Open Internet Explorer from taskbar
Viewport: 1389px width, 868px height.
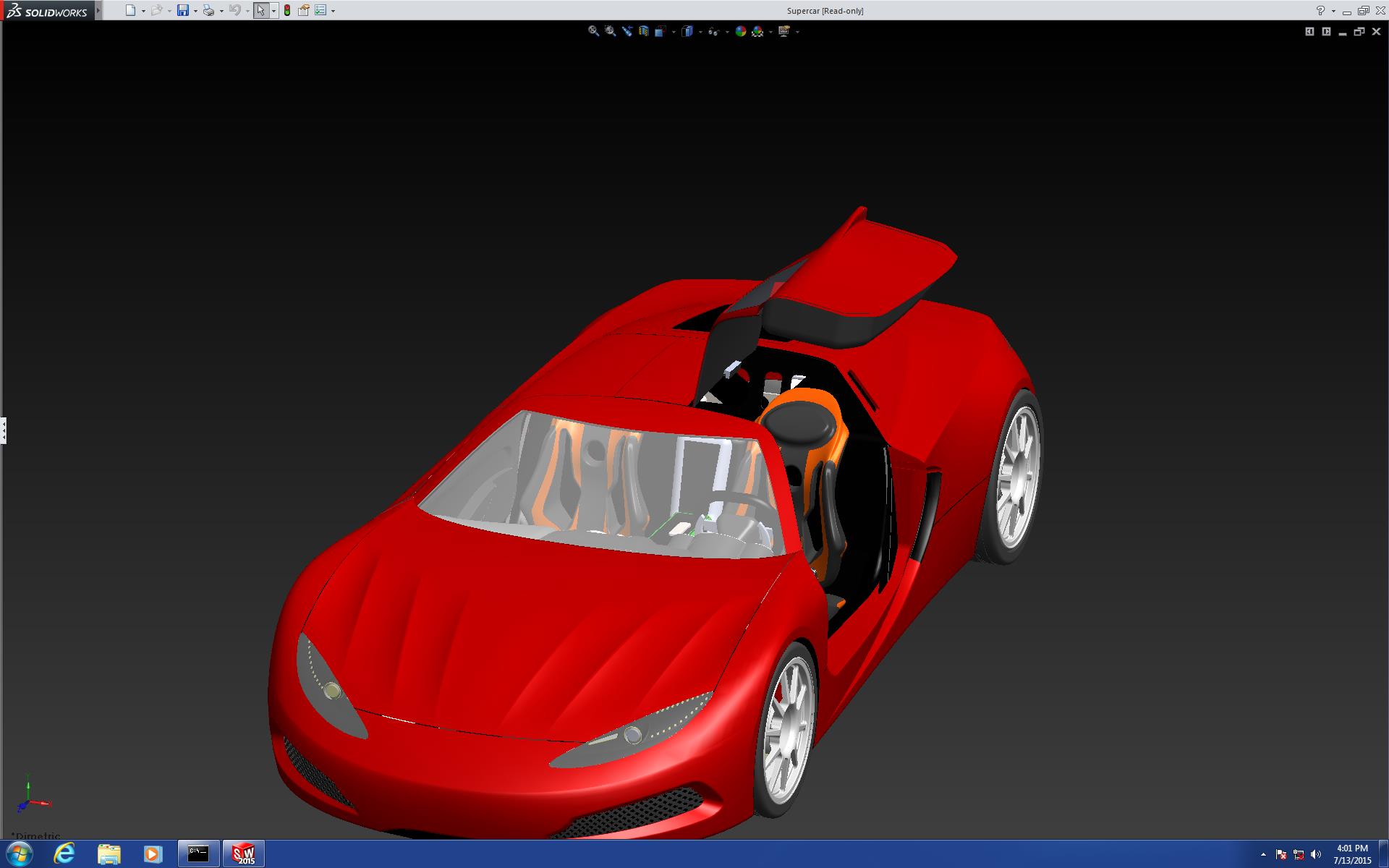[64, 854]
